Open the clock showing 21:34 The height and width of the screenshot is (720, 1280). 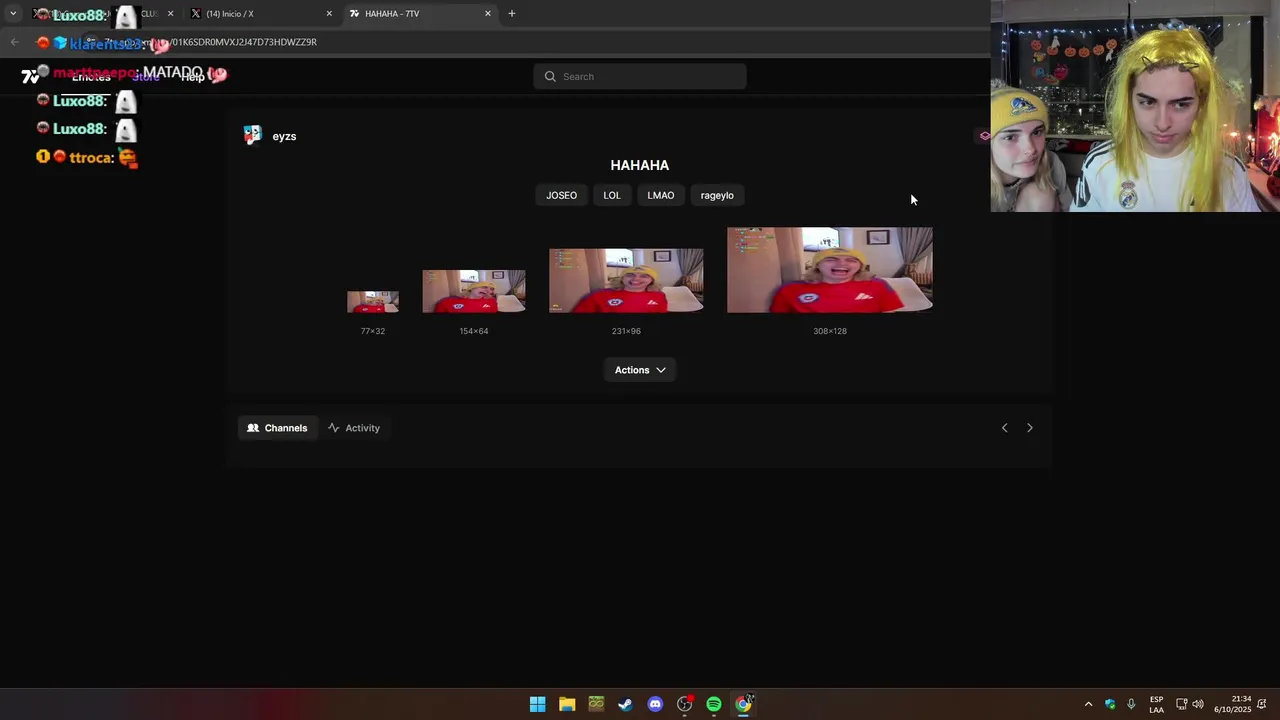coord(1232,704)
